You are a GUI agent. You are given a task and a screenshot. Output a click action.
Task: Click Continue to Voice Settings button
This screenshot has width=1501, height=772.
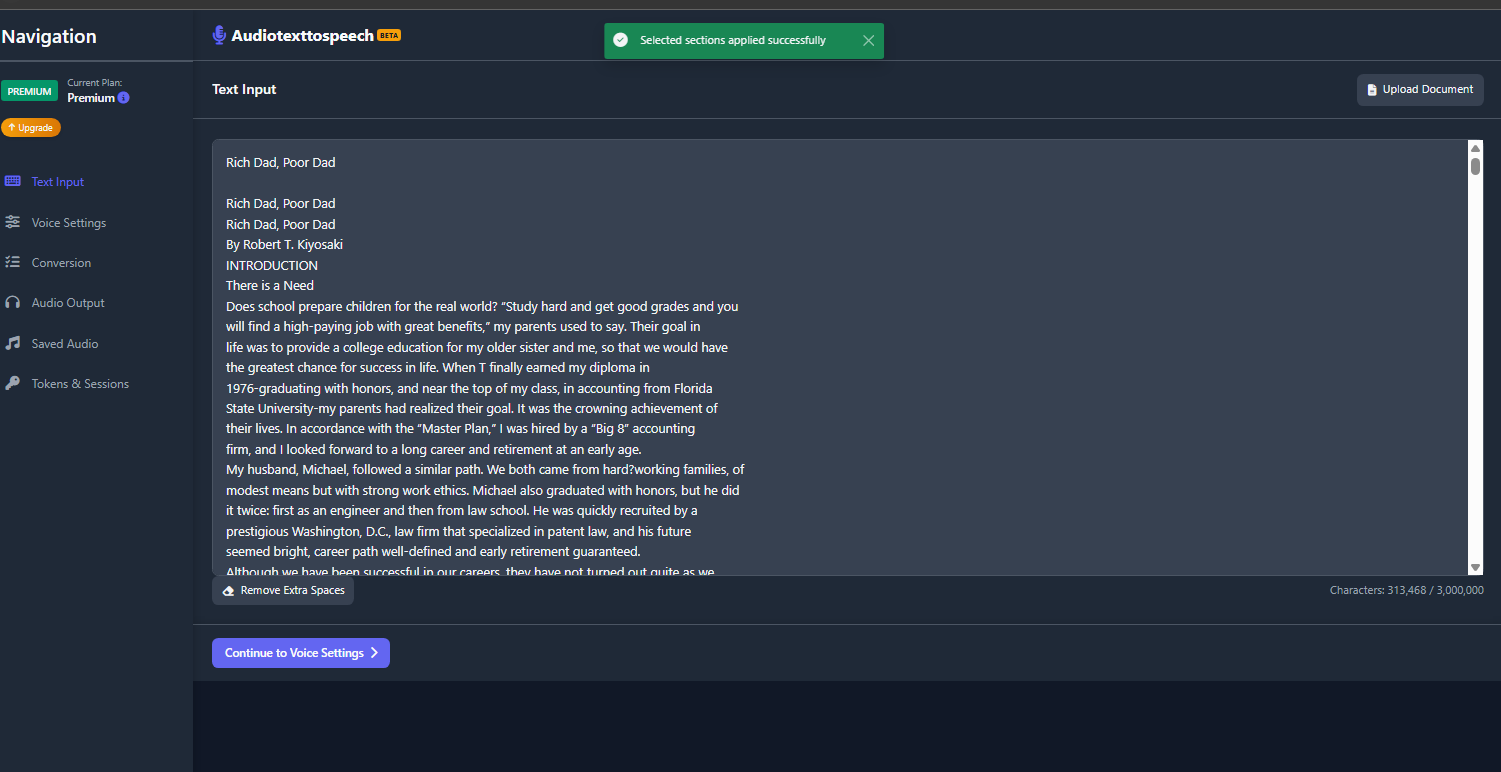pyautogui.click(x=300, y=653)
